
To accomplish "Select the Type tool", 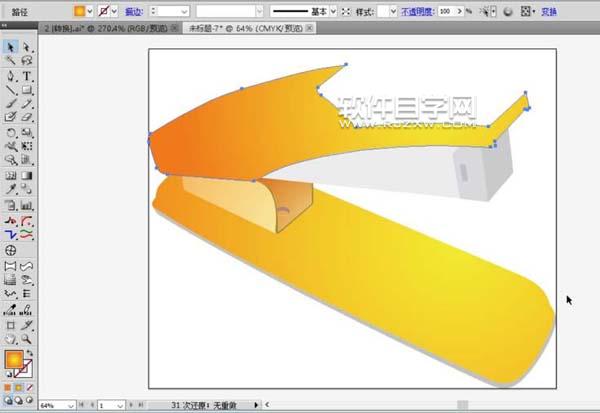I will coord(26,76).
